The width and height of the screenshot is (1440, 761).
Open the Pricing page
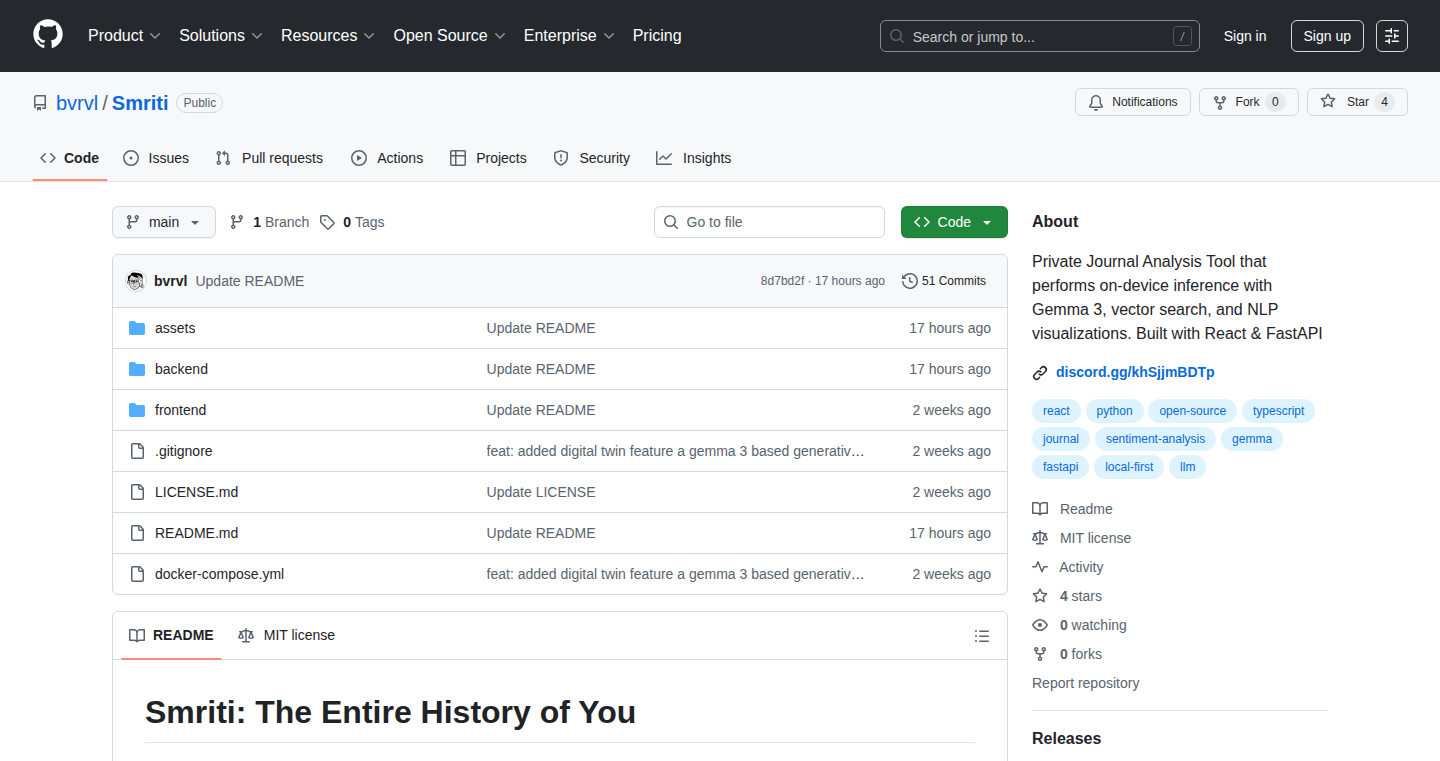click(x=657, y=36)
